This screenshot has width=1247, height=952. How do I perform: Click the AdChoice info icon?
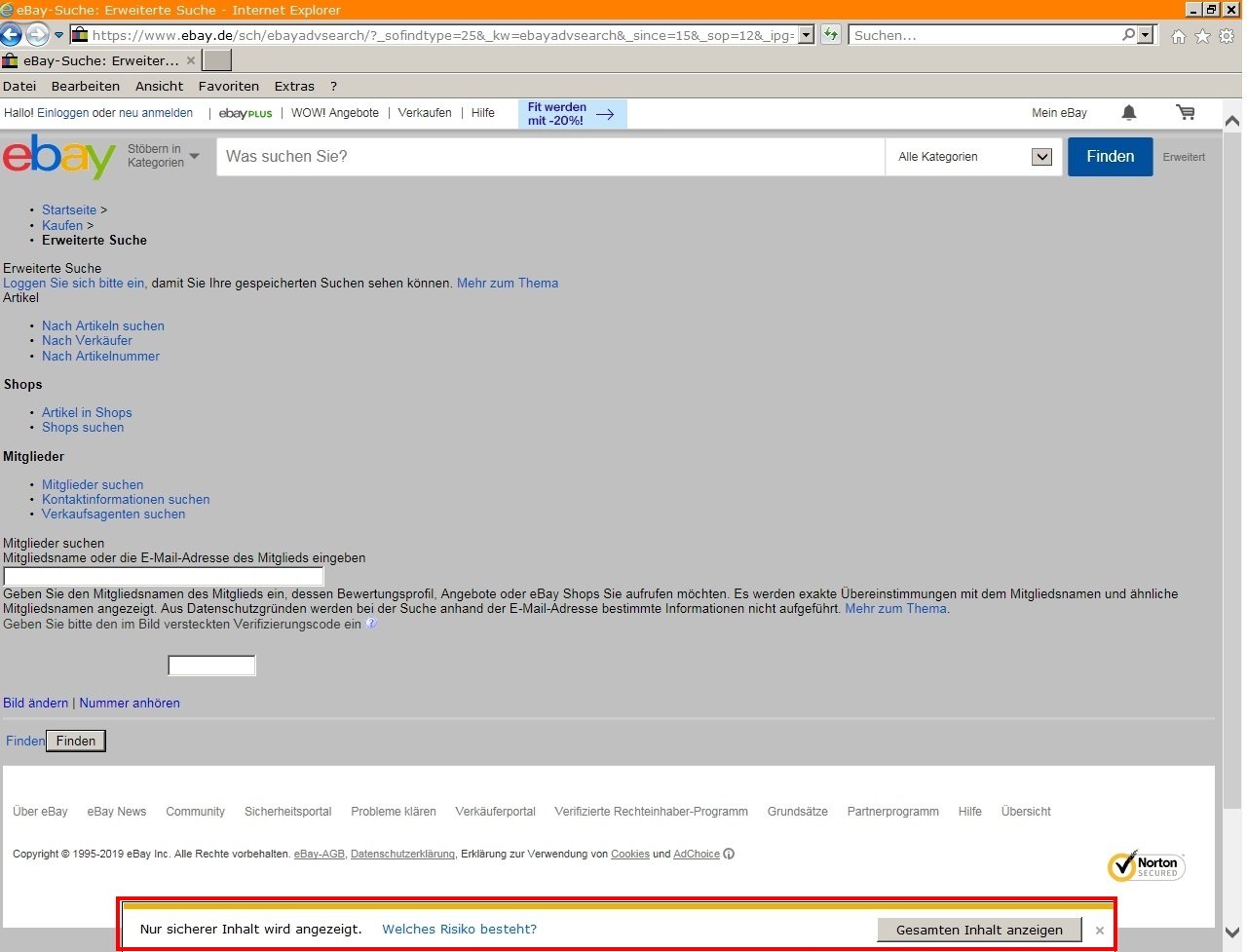click(729, 854)
